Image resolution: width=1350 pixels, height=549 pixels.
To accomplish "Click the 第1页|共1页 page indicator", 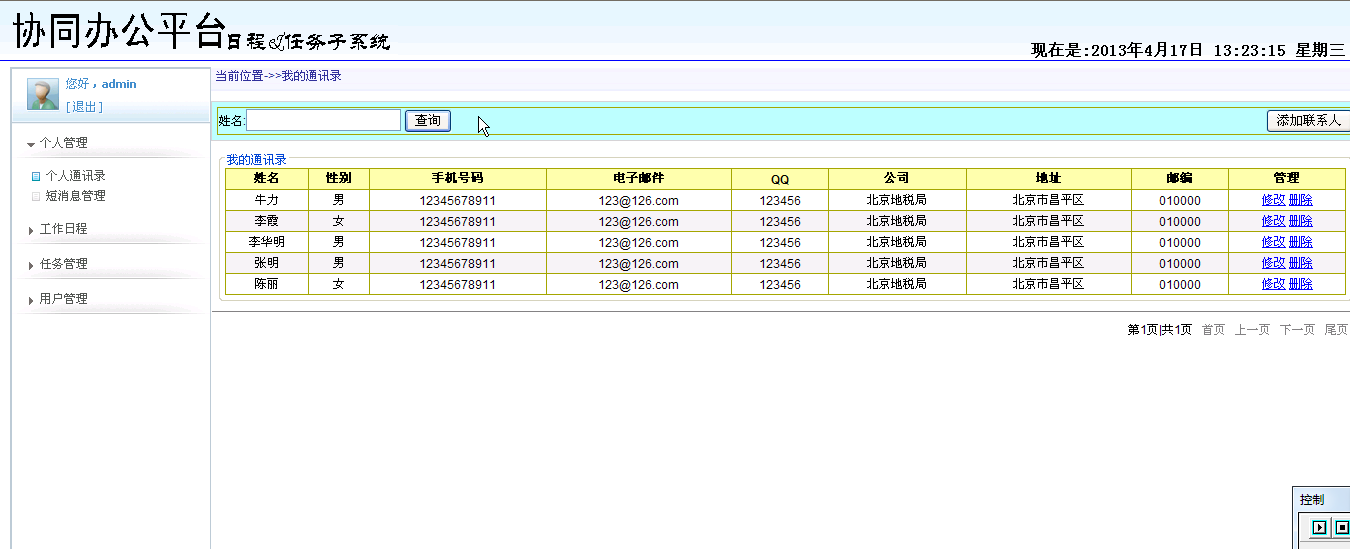I will click(x=1160, y=330).
